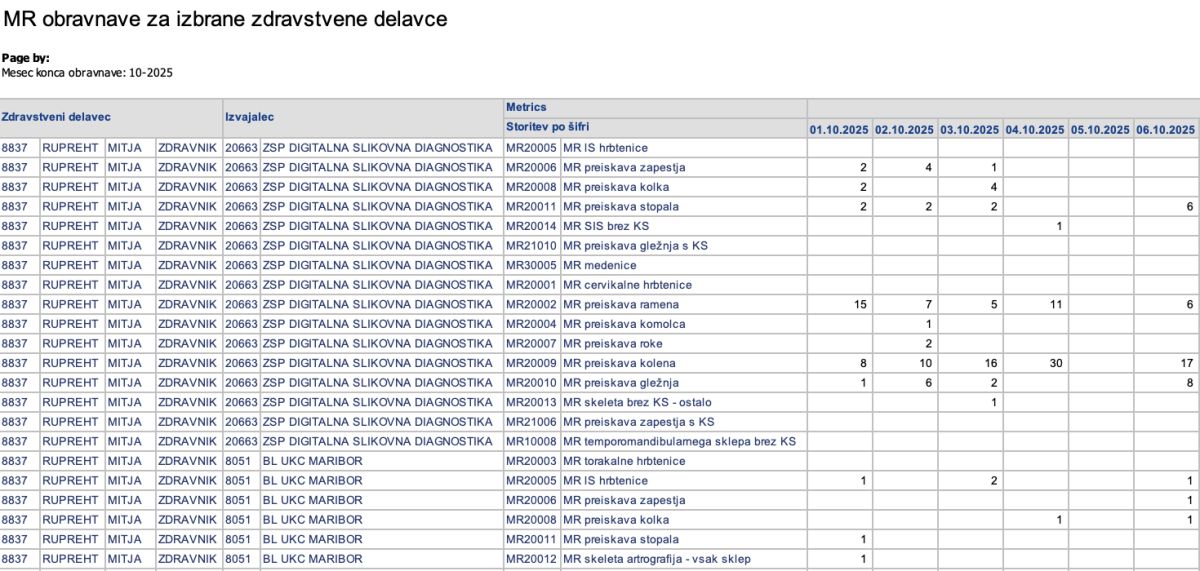Click the service code MR10008

pos(531,441)
